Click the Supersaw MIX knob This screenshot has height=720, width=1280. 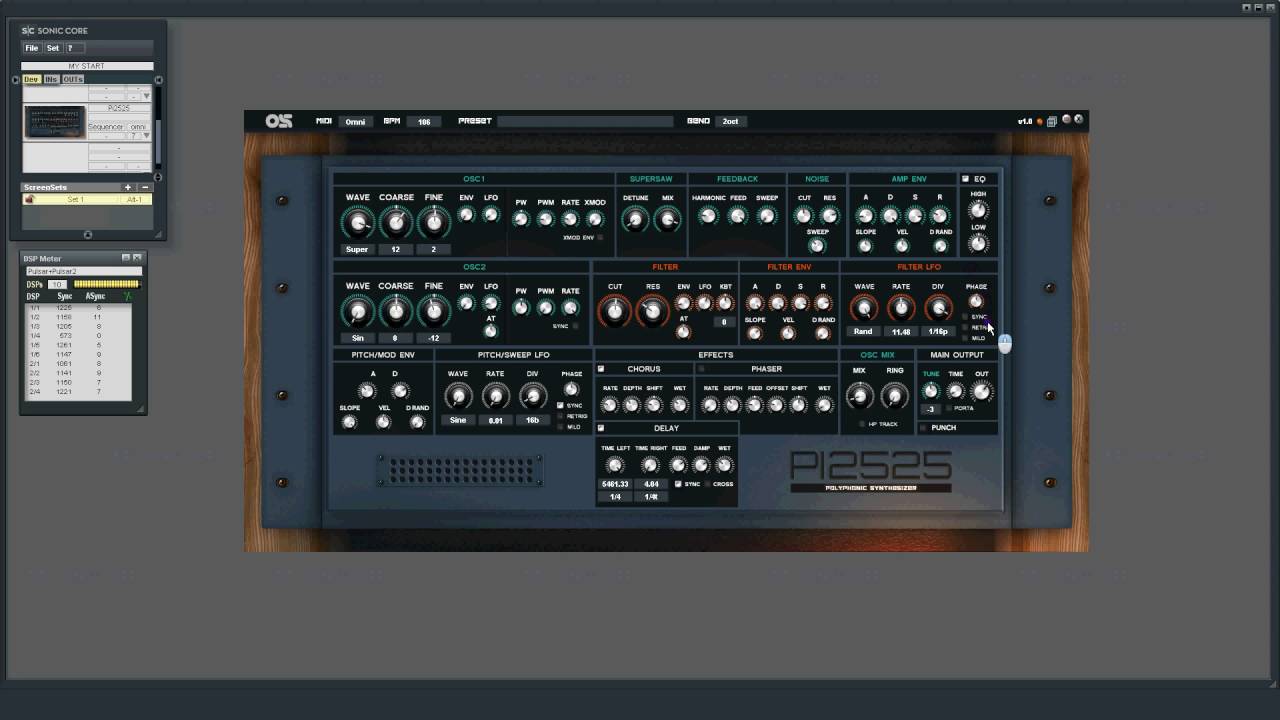[668, 219]
